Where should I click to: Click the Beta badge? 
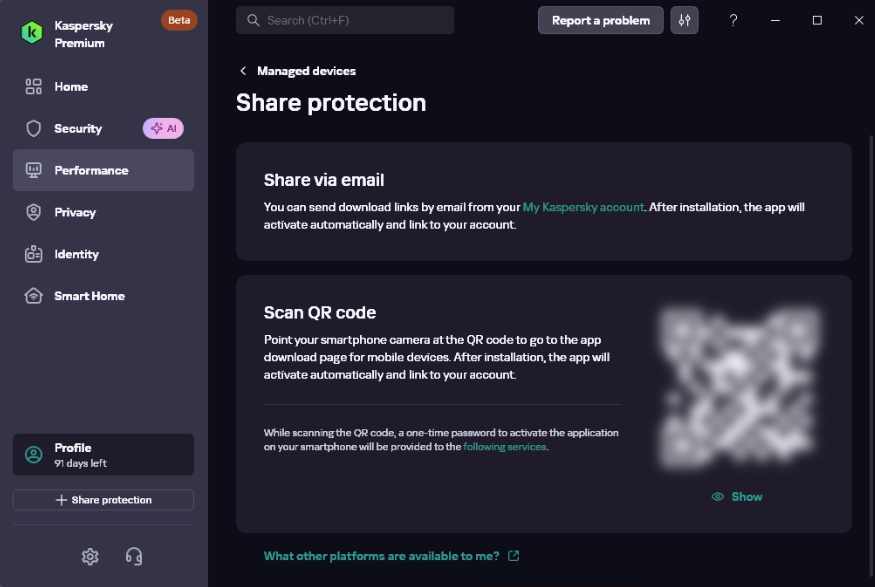179,20
